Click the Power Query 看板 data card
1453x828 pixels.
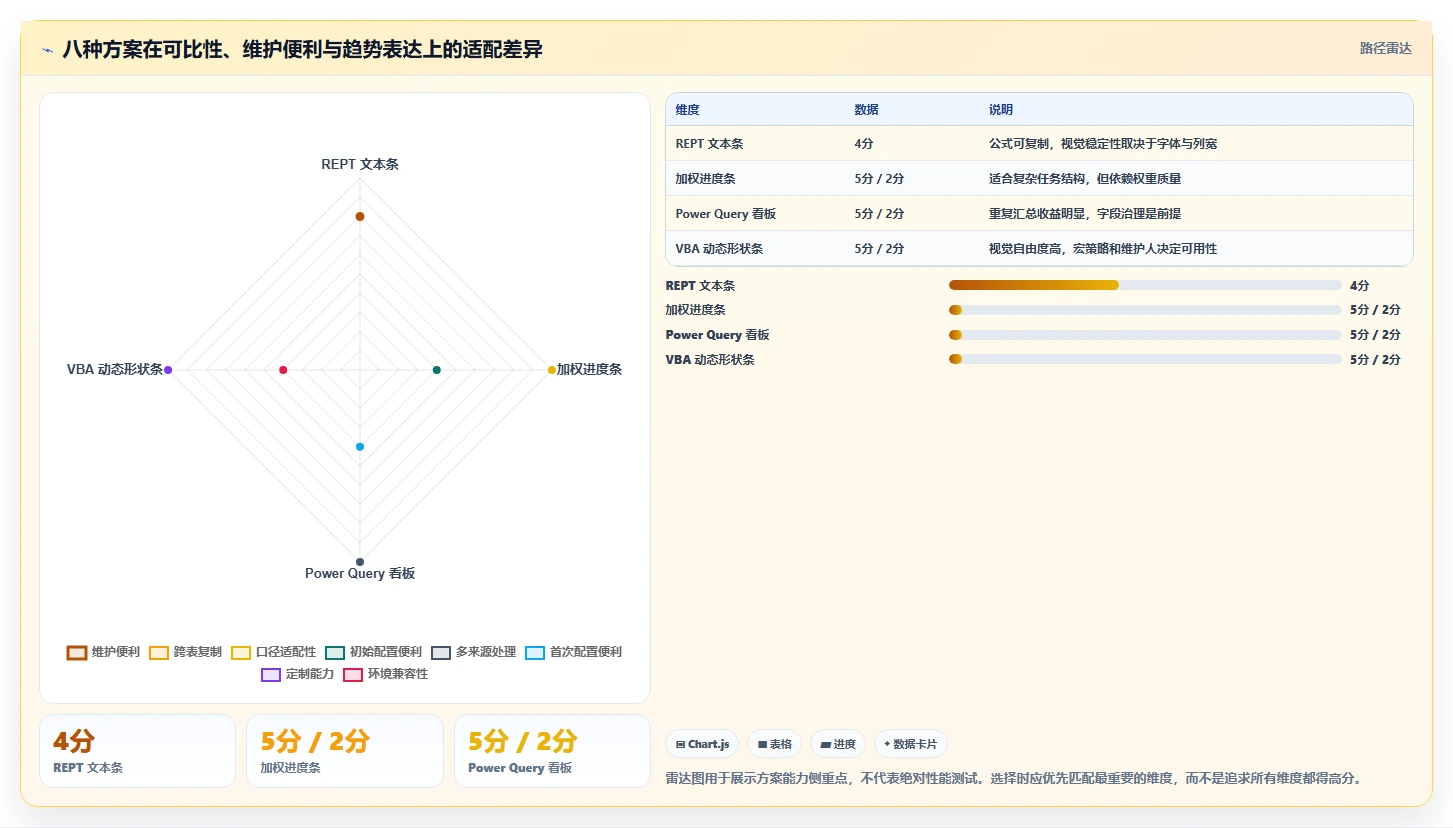(552, 751)
